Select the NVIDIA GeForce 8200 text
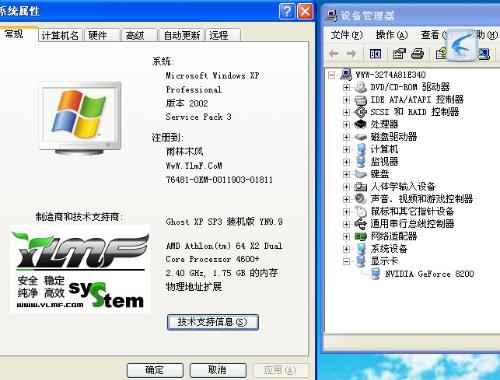This screenshot has width=500, height=380. (x=429, y=274)
